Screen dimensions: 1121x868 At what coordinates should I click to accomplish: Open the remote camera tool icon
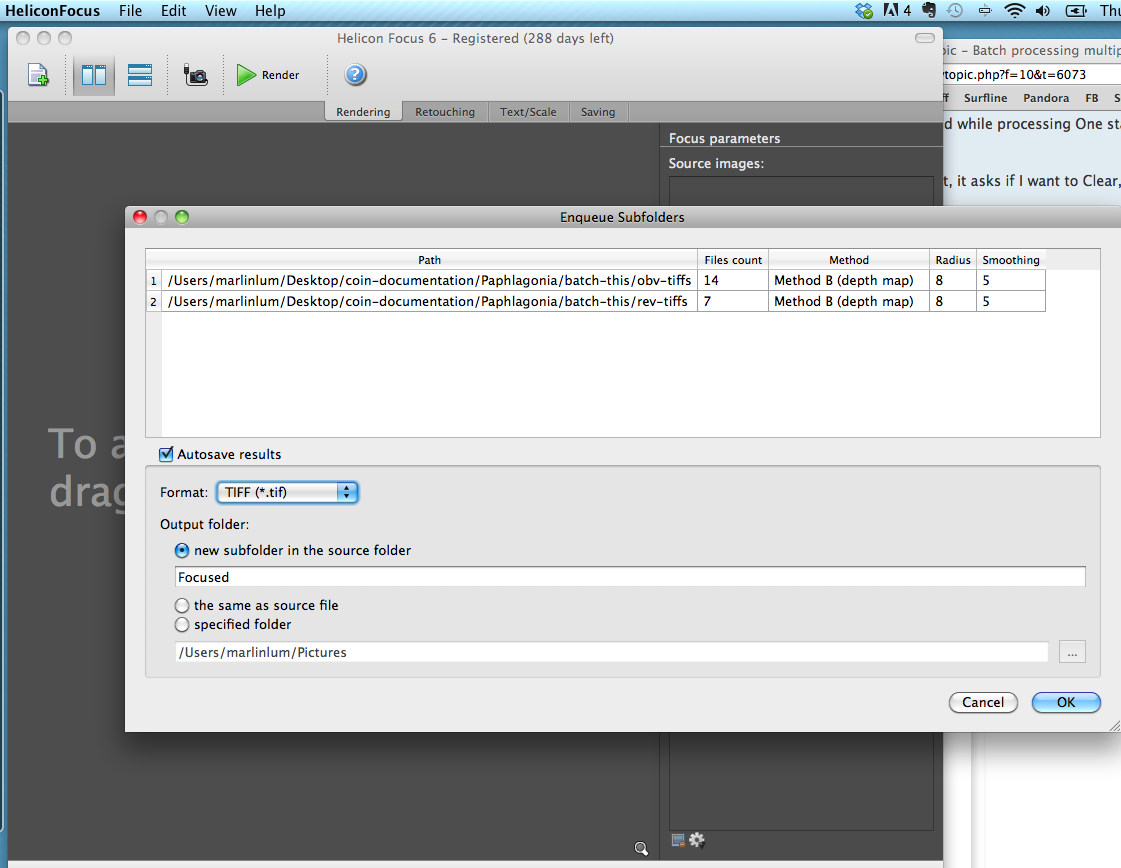coord(195,74)
